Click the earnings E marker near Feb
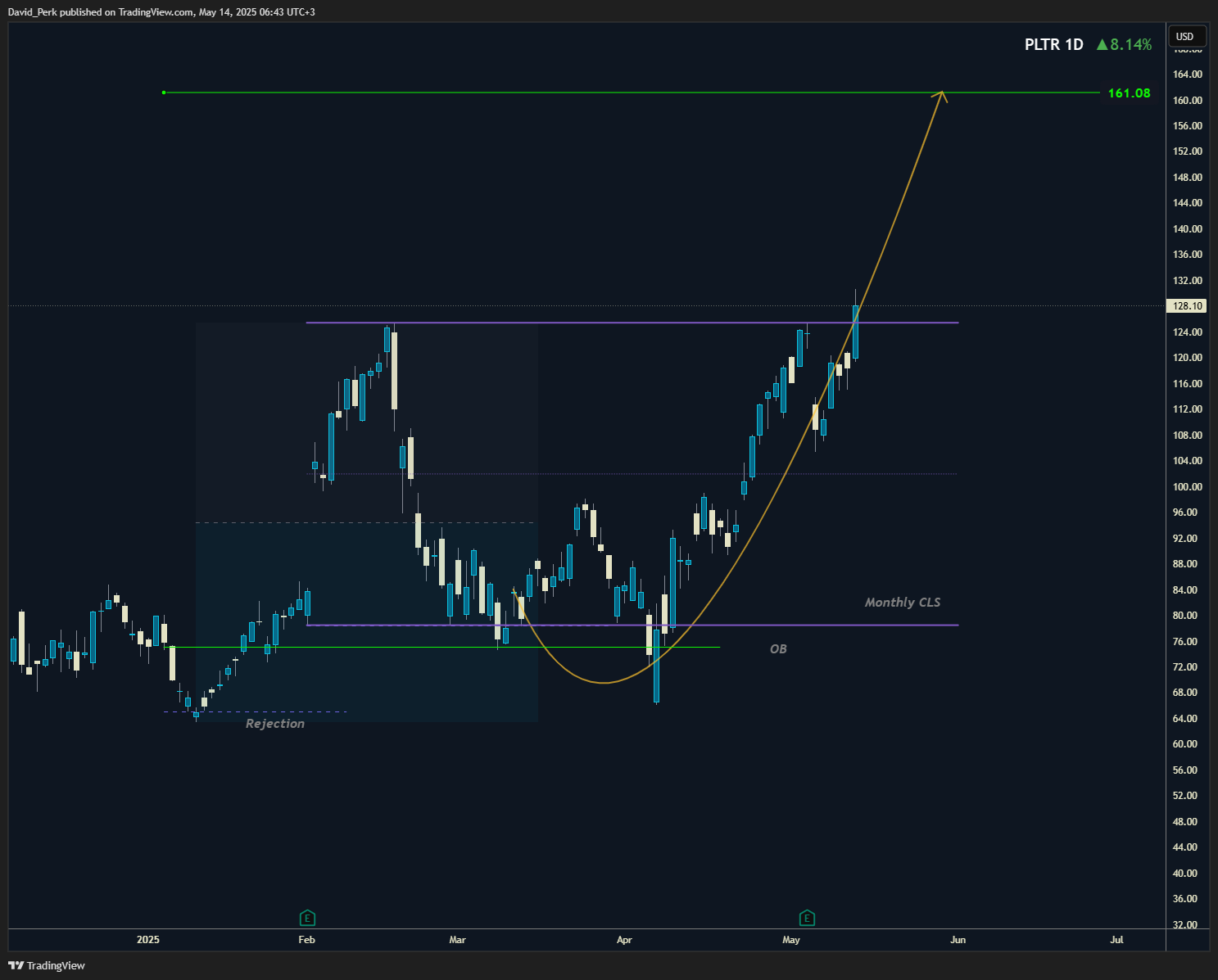 pyautogui.click(x=307, y=918)
